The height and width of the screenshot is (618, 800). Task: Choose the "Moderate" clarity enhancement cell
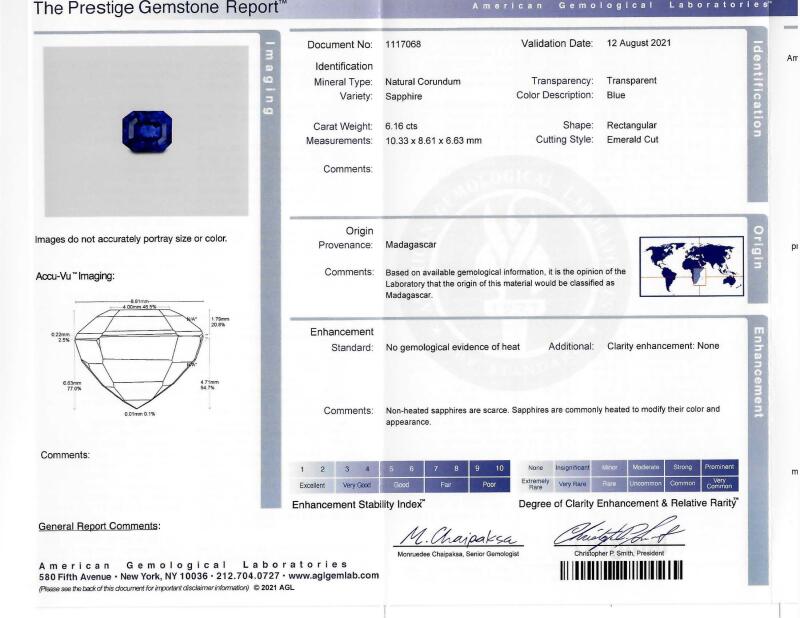pos(646,467)
